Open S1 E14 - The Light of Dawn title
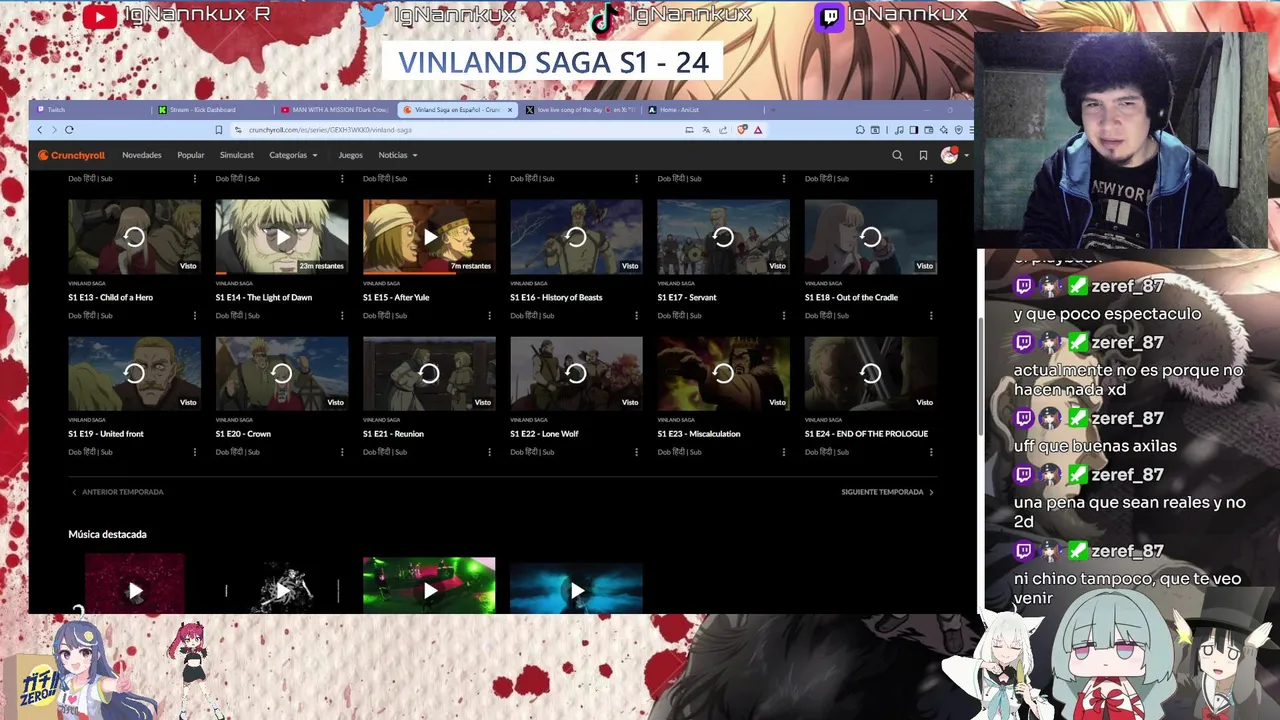 coord(264,297)
